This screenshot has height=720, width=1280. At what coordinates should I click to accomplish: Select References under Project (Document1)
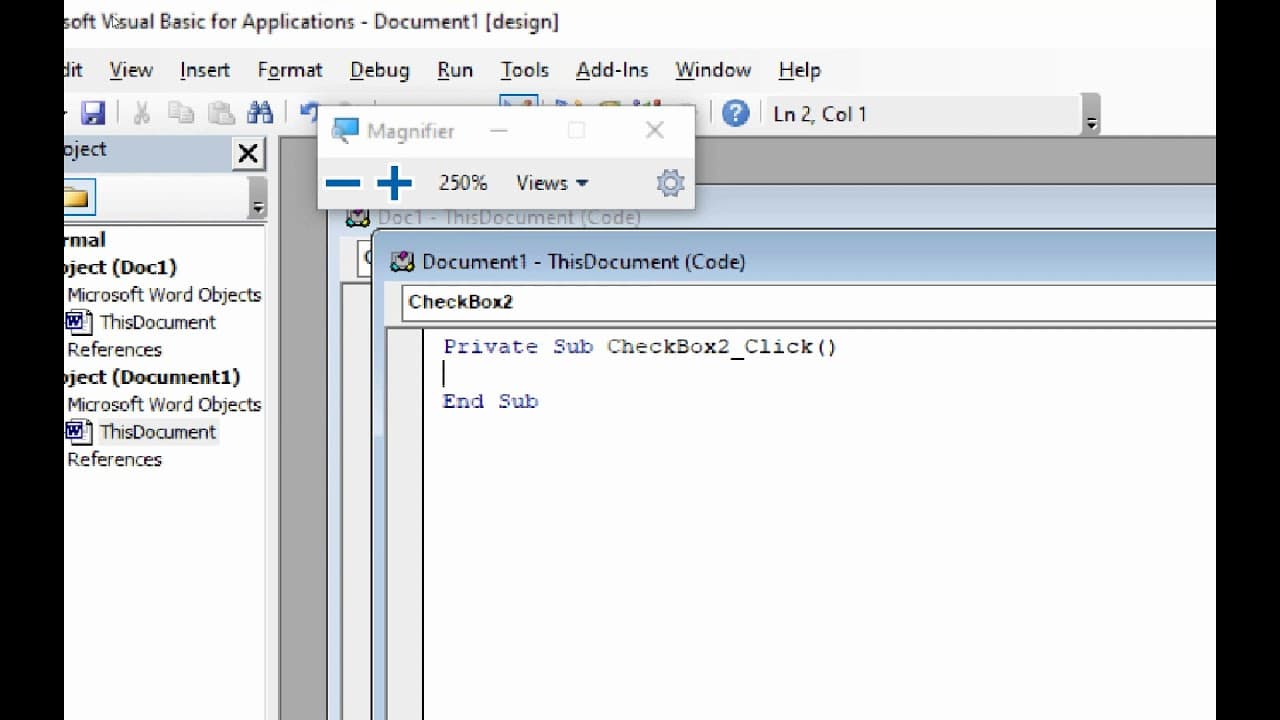114,460
